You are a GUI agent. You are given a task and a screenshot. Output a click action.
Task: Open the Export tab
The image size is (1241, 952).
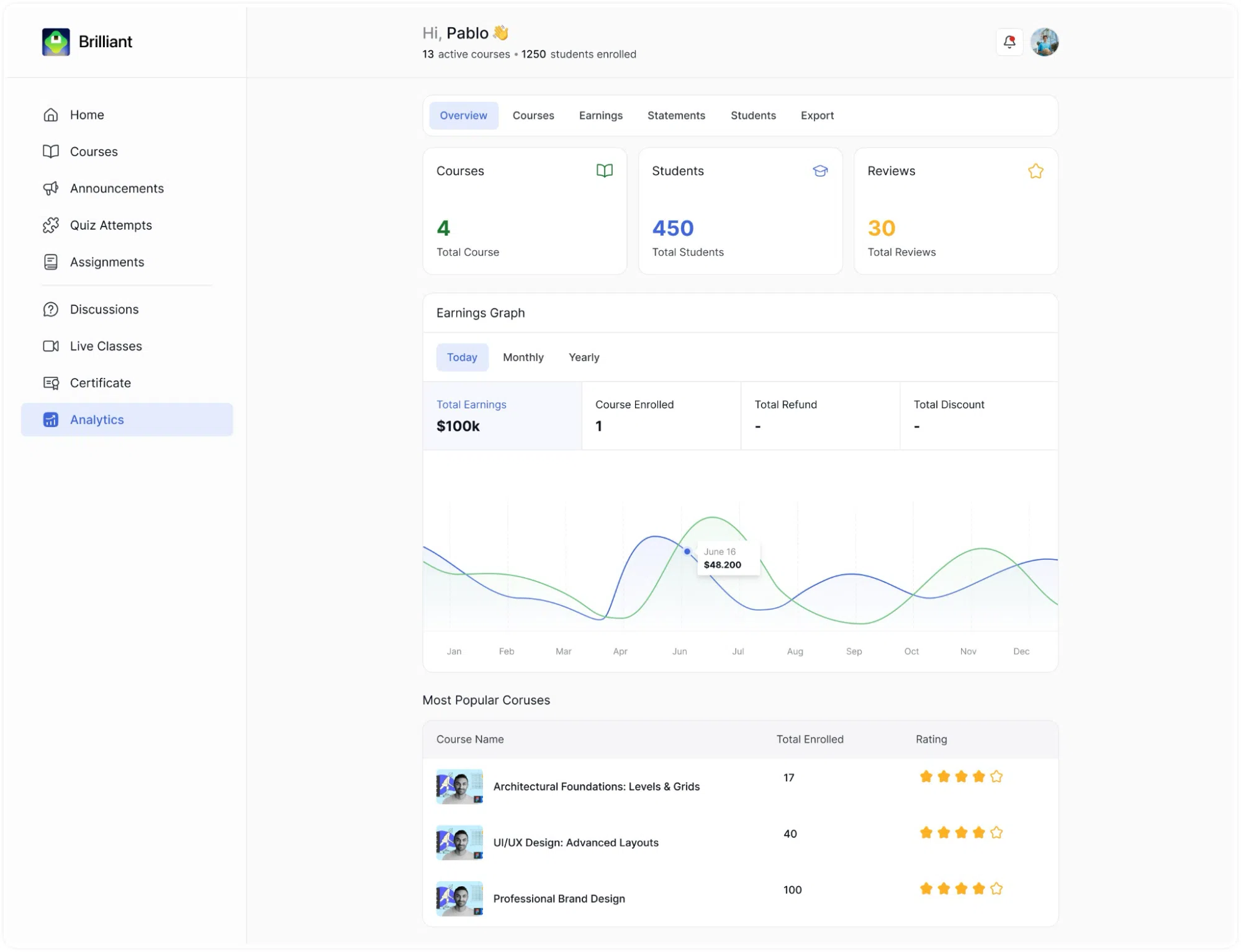(817, 115)
